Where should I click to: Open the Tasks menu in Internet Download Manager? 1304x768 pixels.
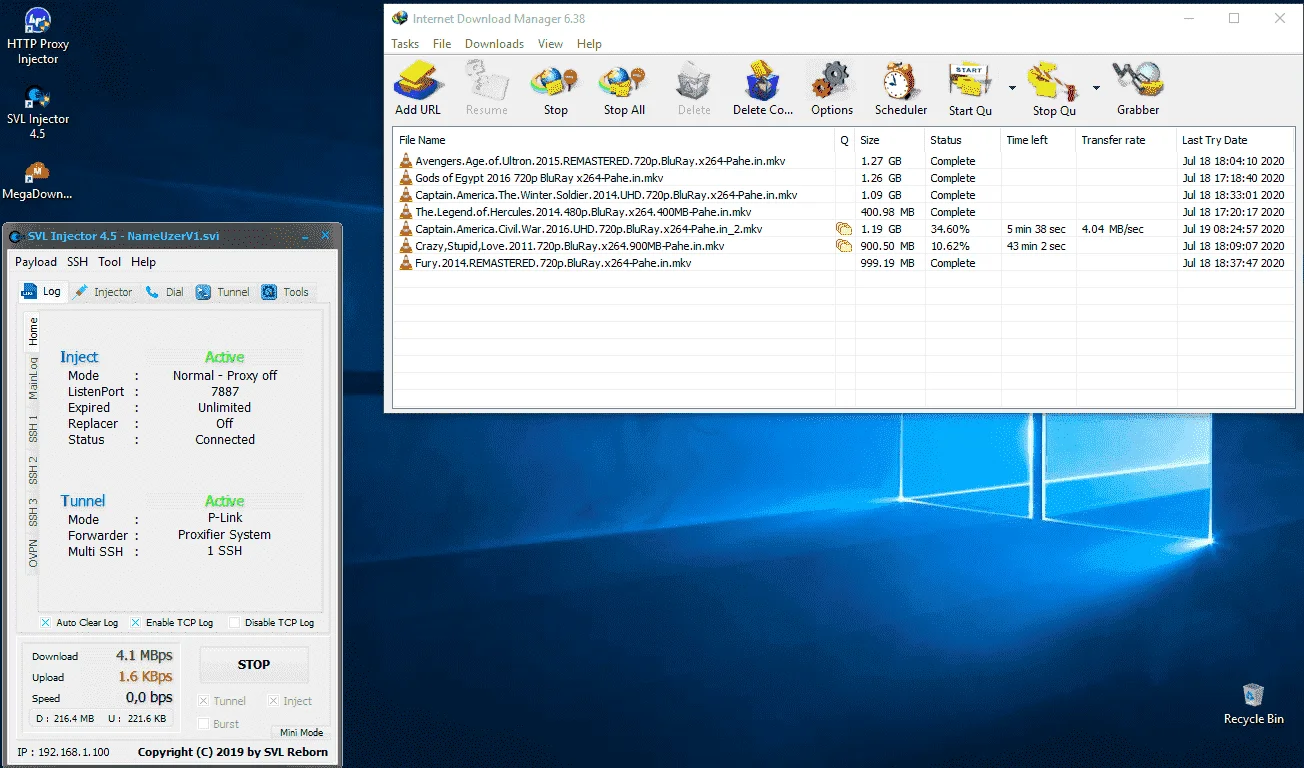pyautogui.click(x=405, y=44)
